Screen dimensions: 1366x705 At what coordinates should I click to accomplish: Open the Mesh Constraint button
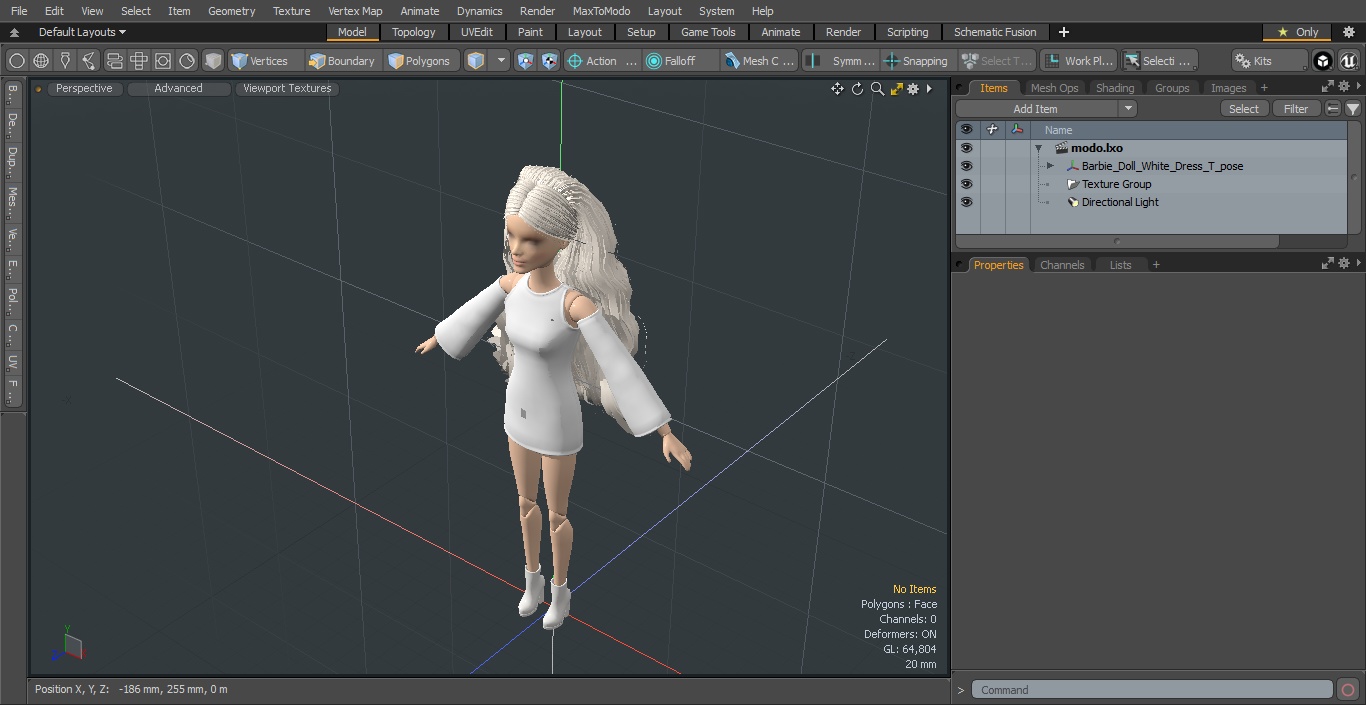760,61
